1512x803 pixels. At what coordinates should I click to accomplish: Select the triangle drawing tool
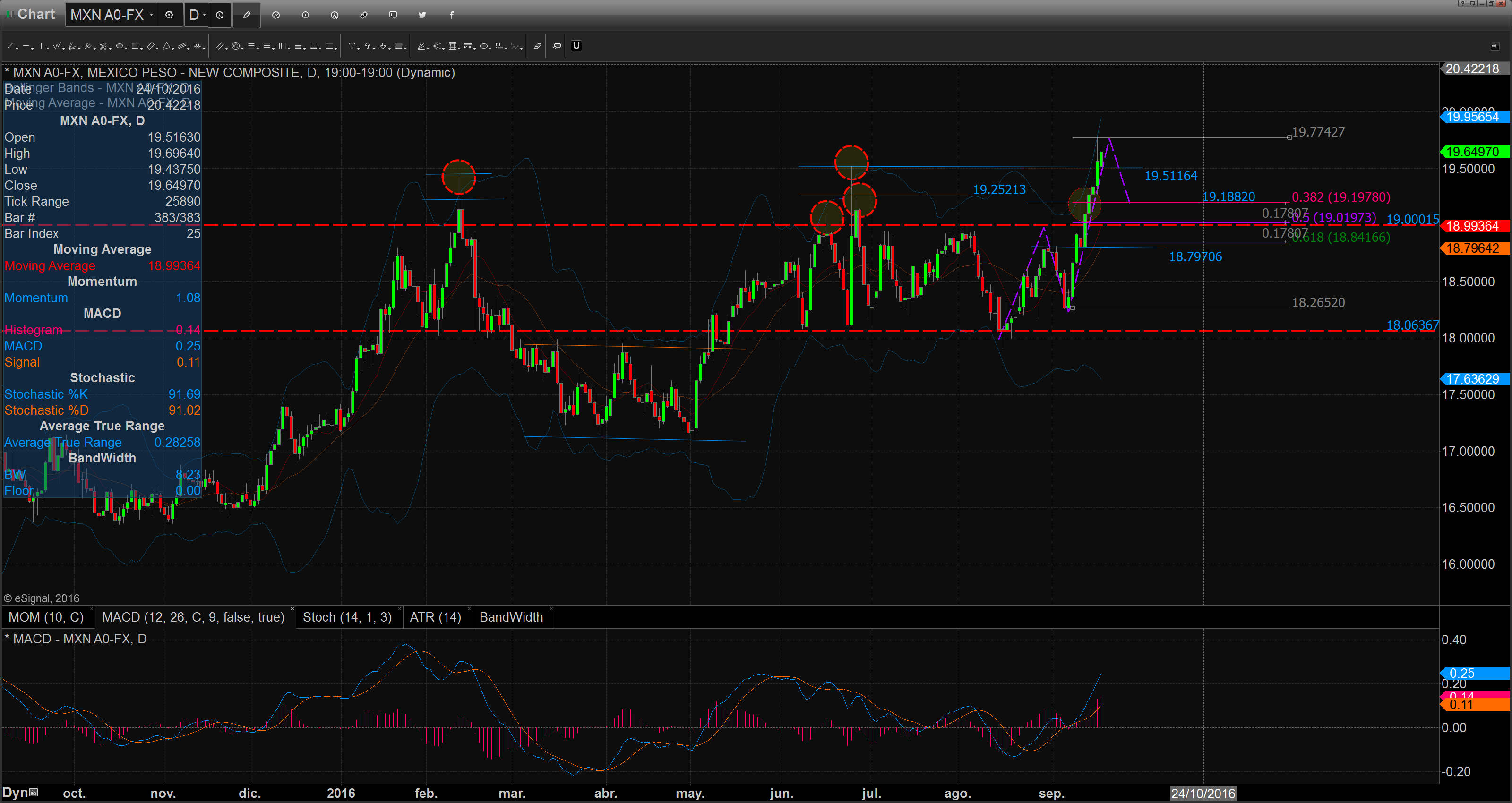pyautogui.click(x=166, y=46)
